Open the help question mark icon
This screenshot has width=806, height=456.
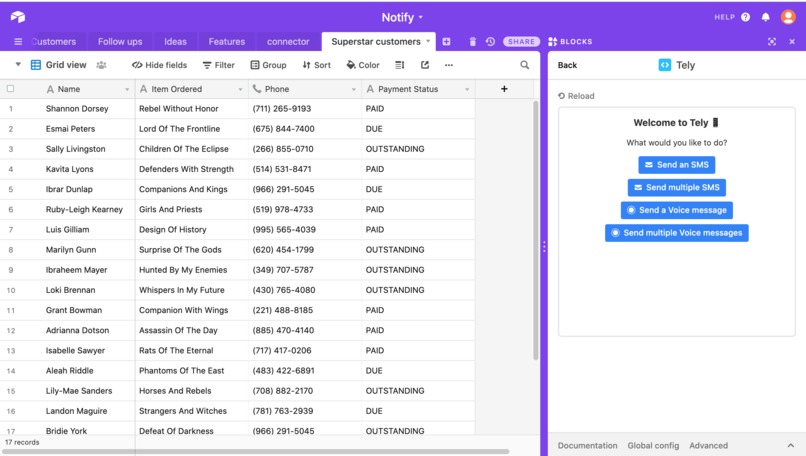coord(745,17)
